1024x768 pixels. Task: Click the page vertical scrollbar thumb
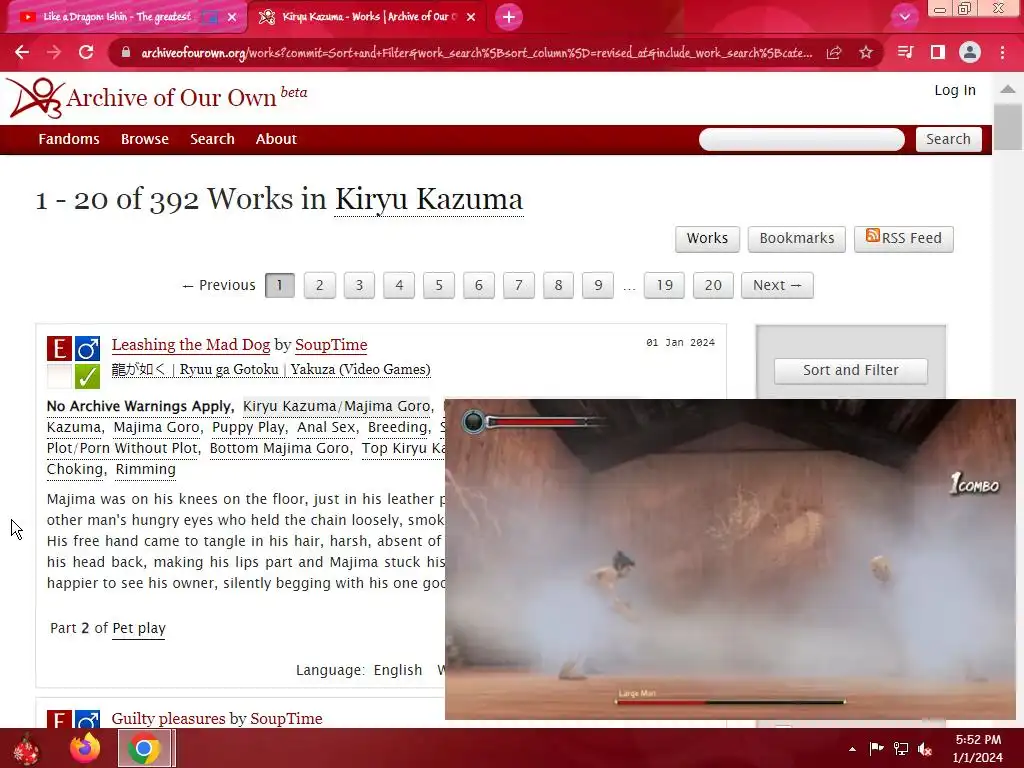pyautogui.click(x=1008, y=127)
